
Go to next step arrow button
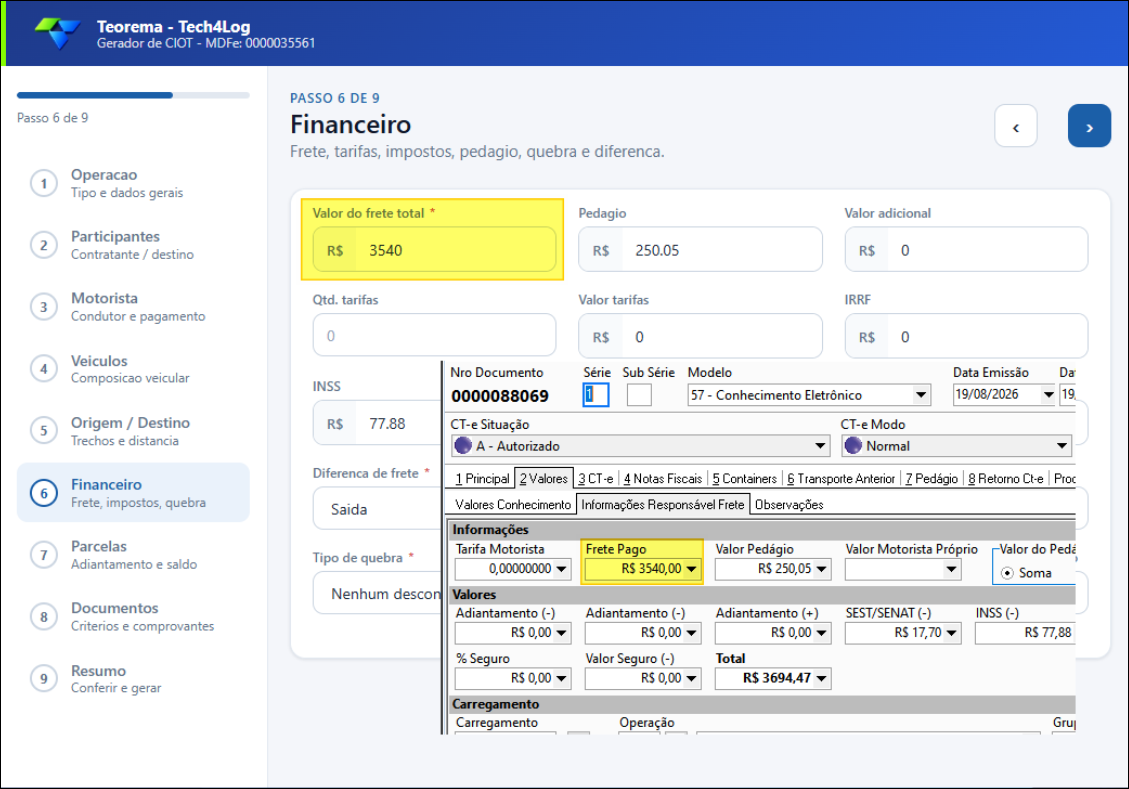(x=1089, y=126)
